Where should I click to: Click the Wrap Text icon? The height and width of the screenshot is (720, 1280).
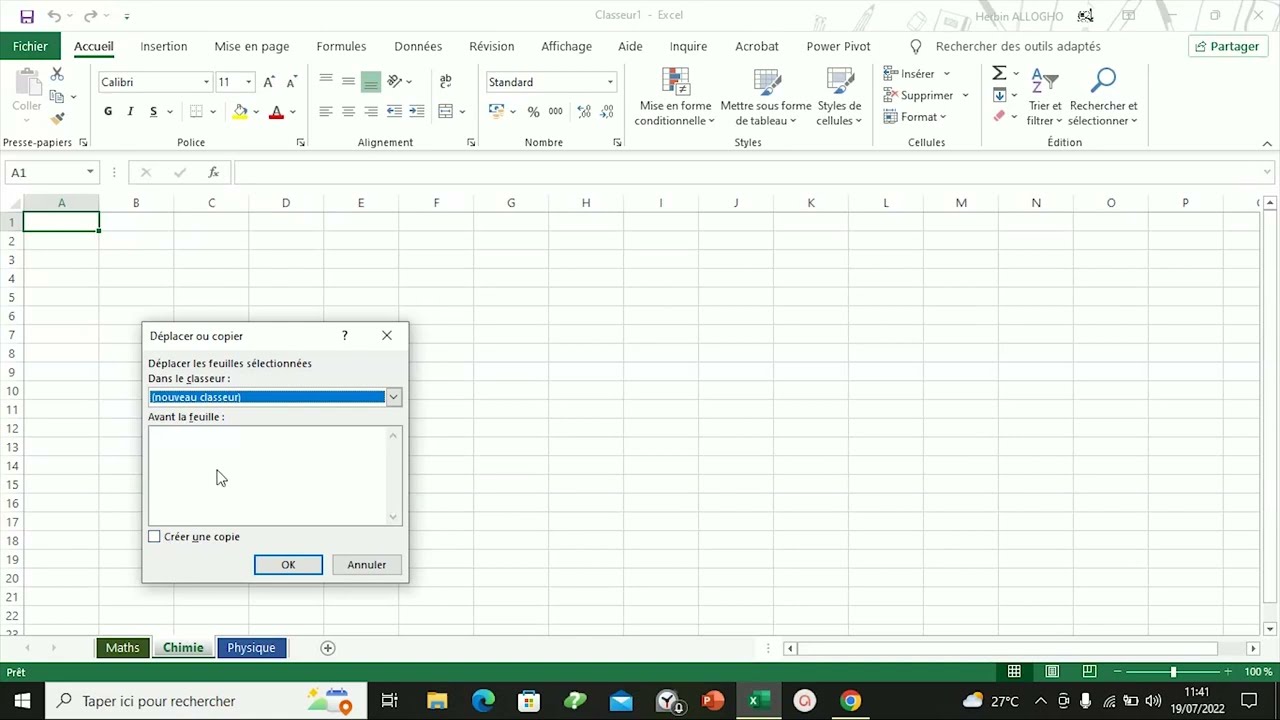[x=445, y=81]
